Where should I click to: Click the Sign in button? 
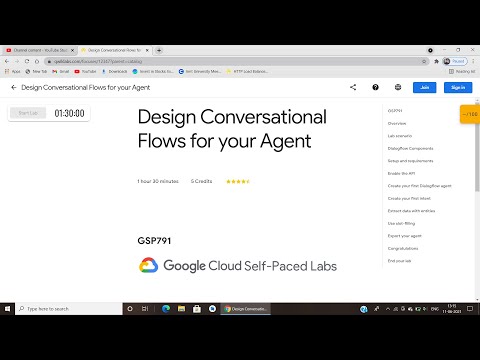click(458, 87)
